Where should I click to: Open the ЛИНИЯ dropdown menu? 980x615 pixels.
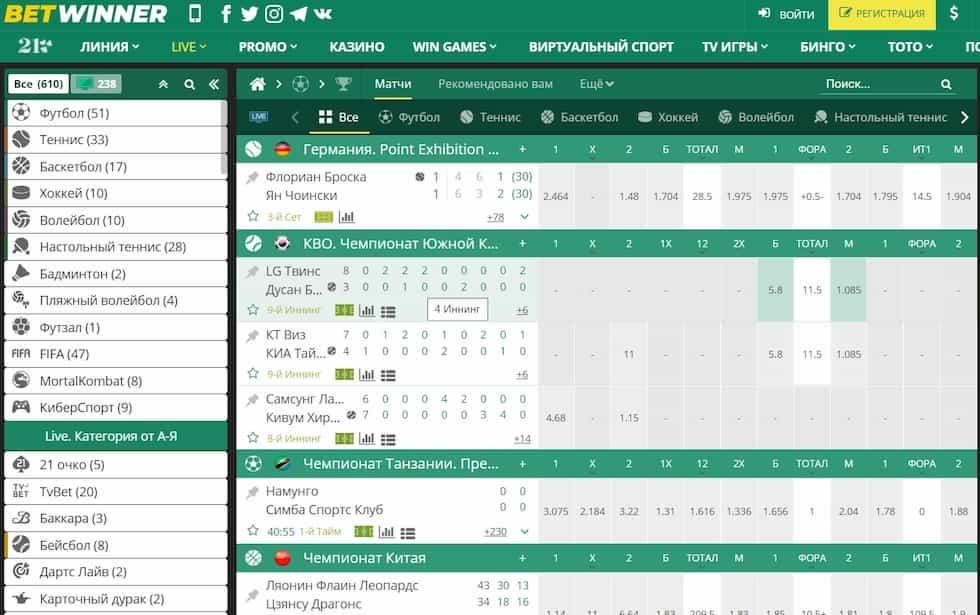pos(109,46)
